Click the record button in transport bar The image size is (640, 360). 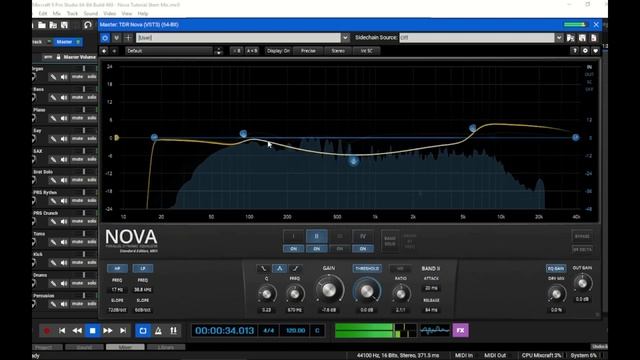coord(47,331)
